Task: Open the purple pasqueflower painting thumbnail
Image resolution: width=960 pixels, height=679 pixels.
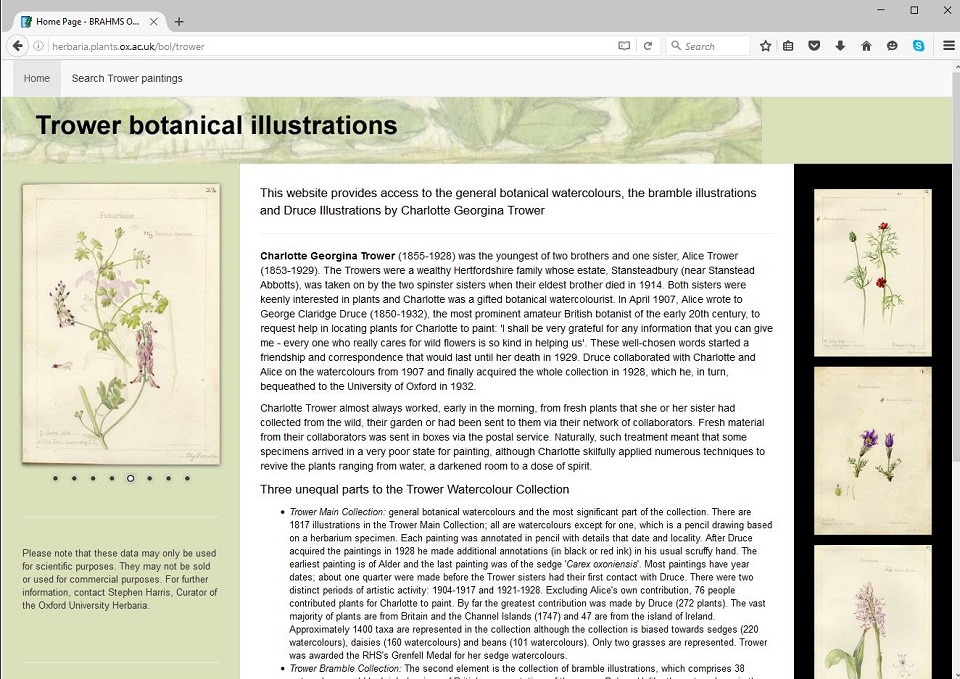Action: click(x=872, y=451)
